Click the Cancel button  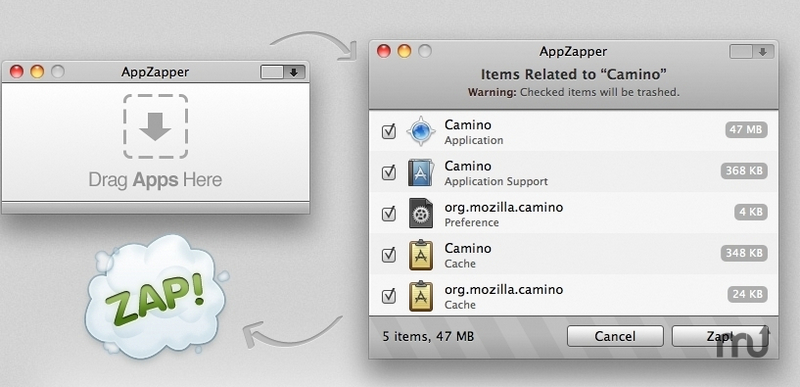coord(615,337)
